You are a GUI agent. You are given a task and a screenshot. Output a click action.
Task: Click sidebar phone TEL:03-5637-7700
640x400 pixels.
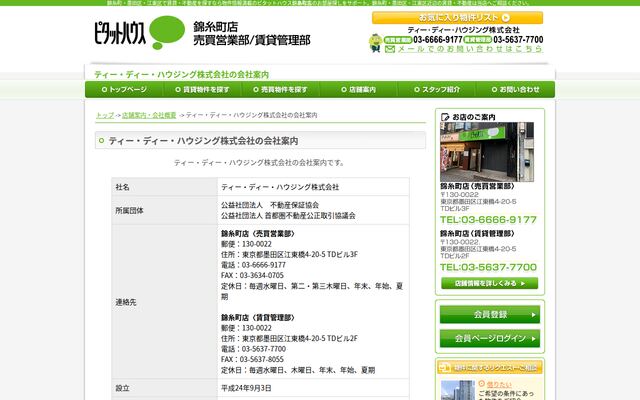[488, 267]
